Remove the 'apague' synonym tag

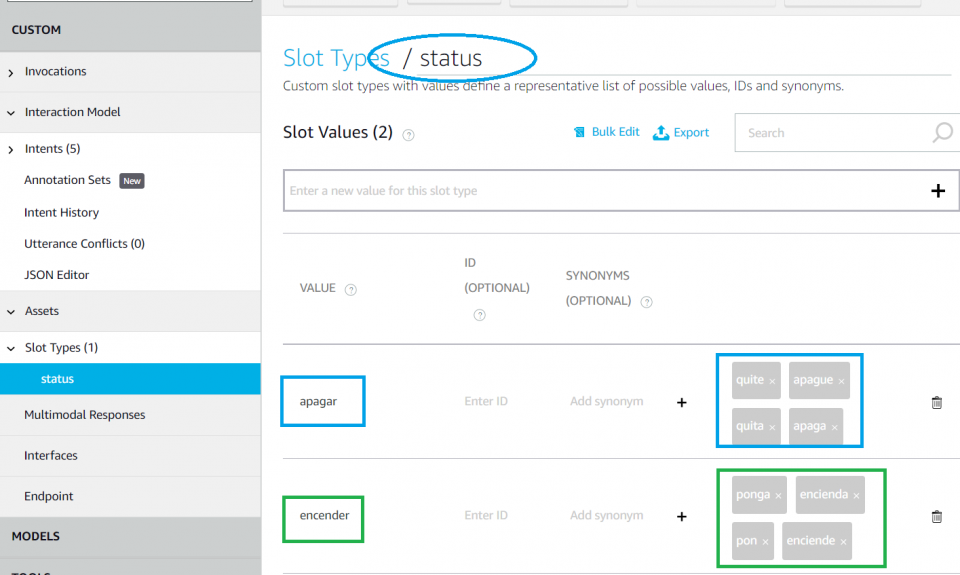click(841, 381)
